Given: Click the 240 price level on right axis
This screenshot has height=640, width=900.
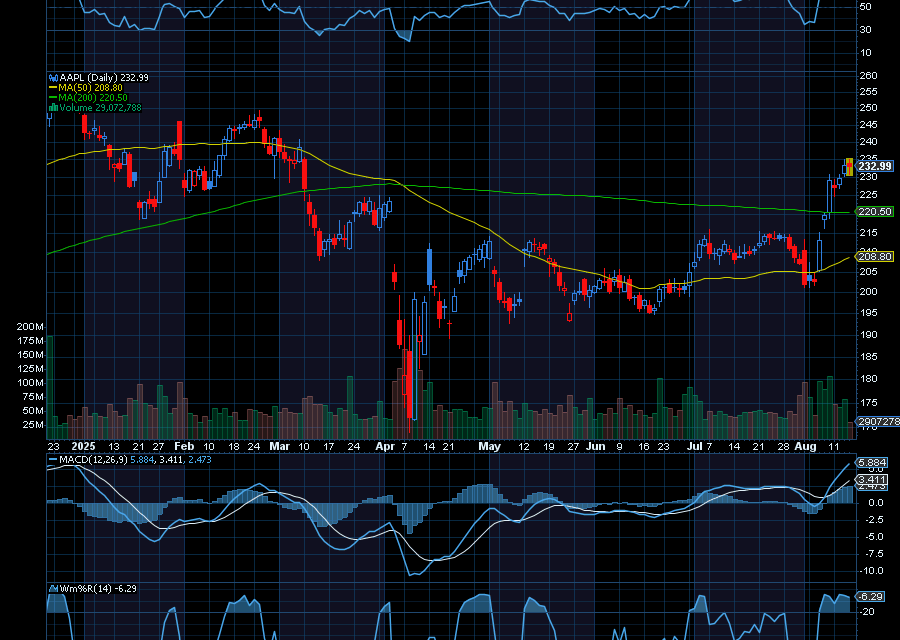Looking at the screenshot, I should click(x=868, y=142).
